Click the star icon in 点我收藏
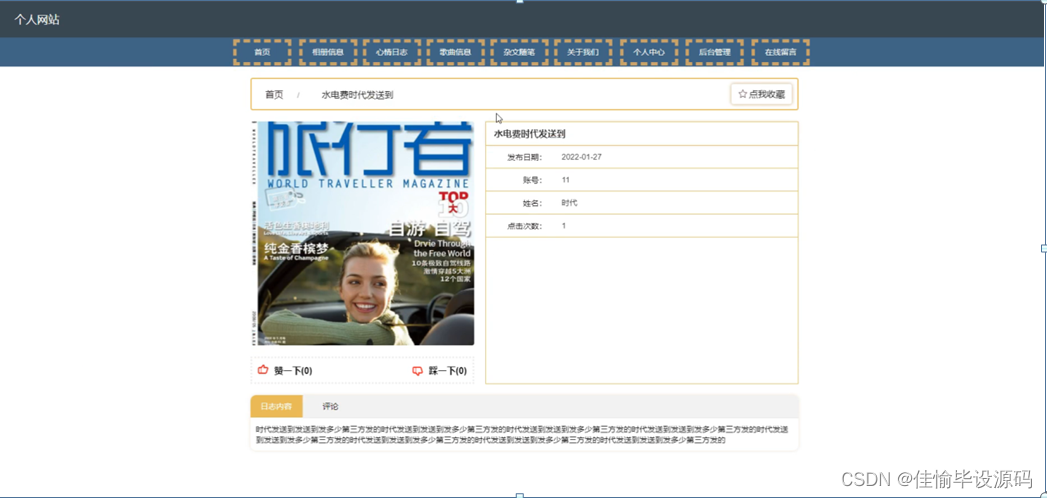 743,95
